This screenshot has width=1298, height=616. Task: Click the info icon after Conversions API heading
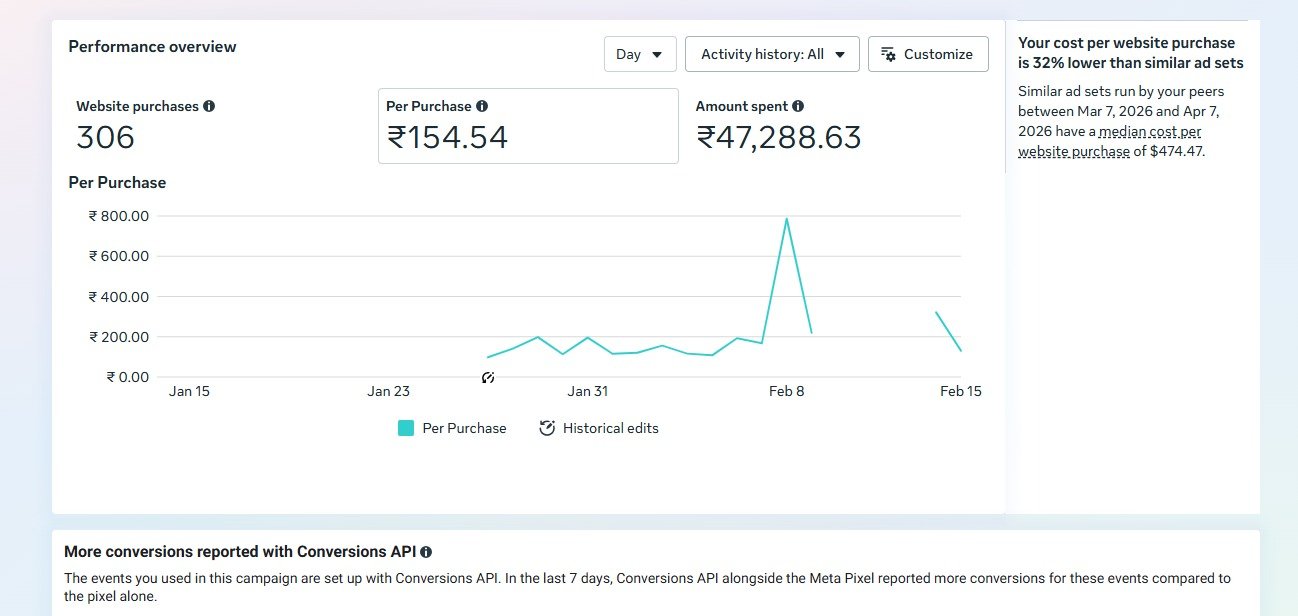click(x=426, y=552)
